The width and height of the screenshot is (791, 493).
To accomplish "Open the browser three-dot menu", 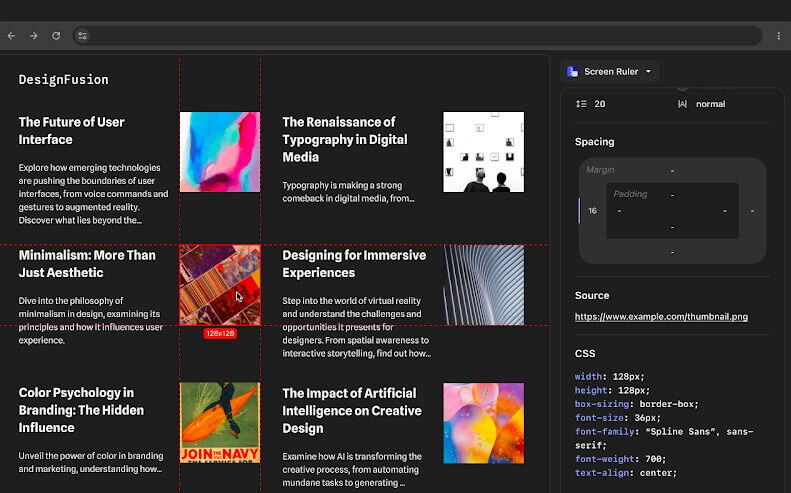I will point(778,36).
